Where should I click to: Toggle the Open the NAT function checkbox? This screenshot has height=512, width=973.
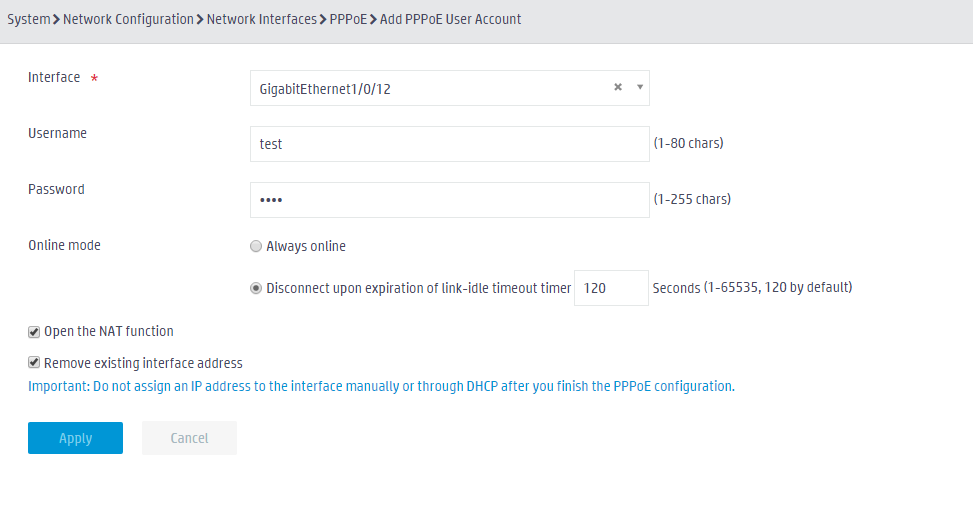tap(34, 332)
